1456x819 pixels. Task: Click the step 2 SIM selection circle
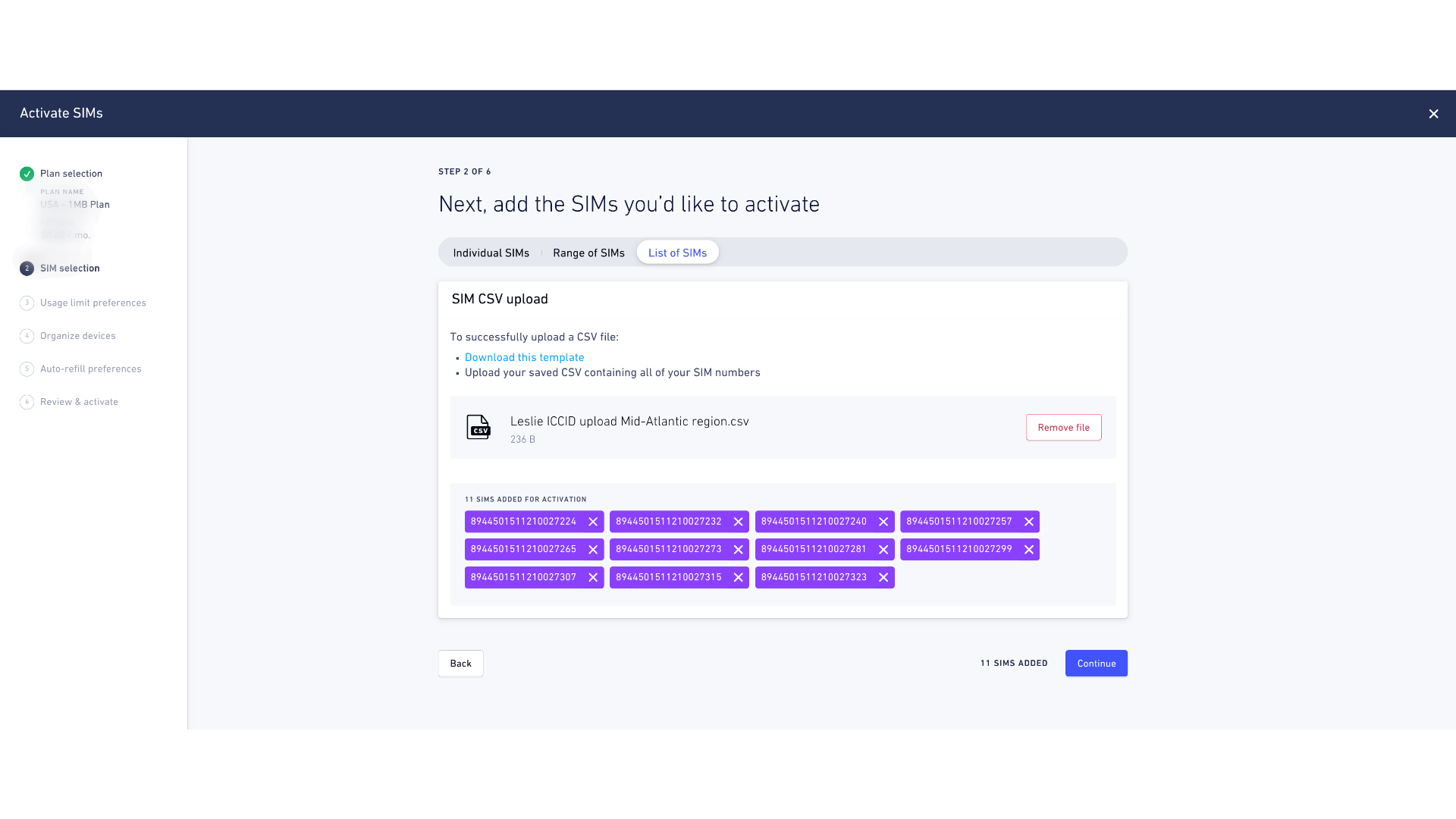(x=27, y=268)
